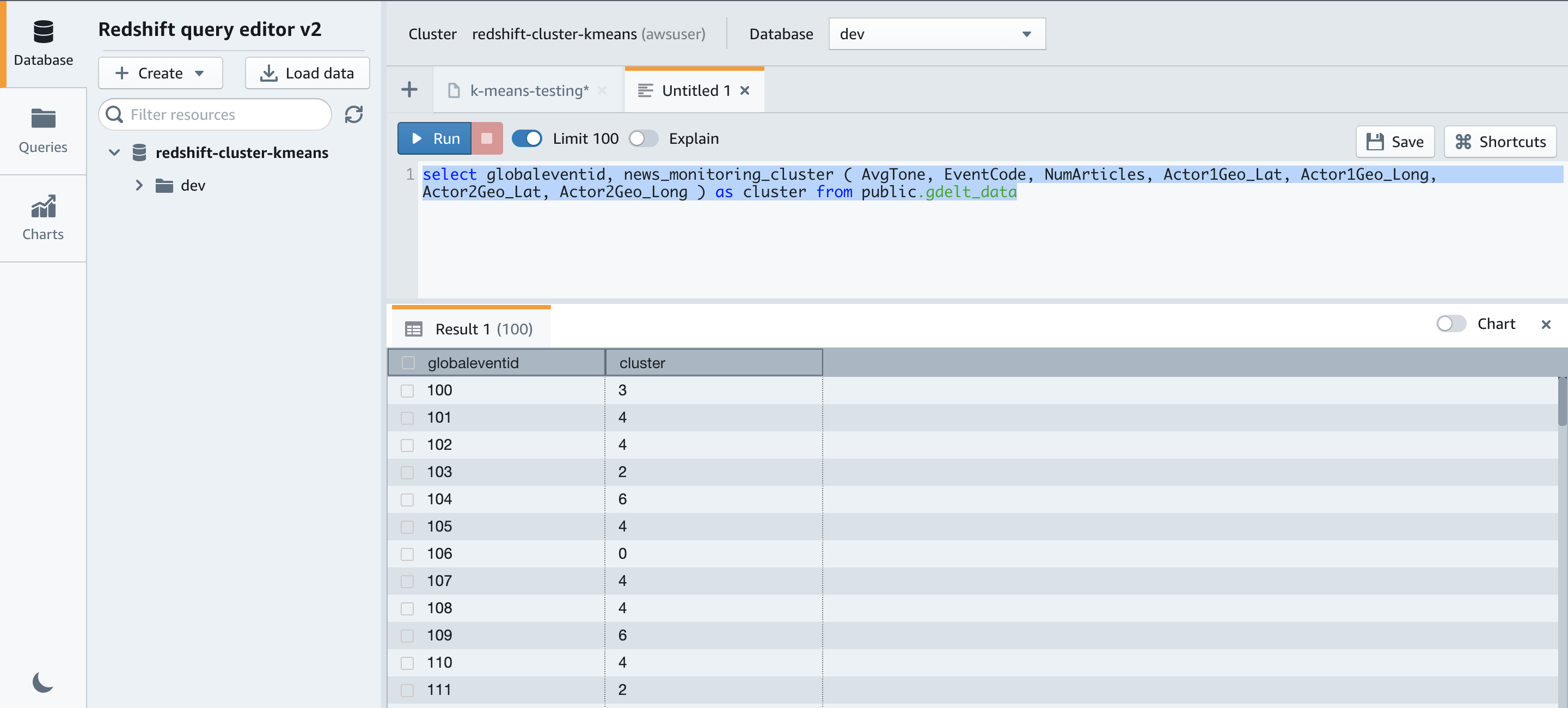This screenshot has width=1568, height=708.
Task: Open the Database sidebar icon
Action: click(42, 42)
